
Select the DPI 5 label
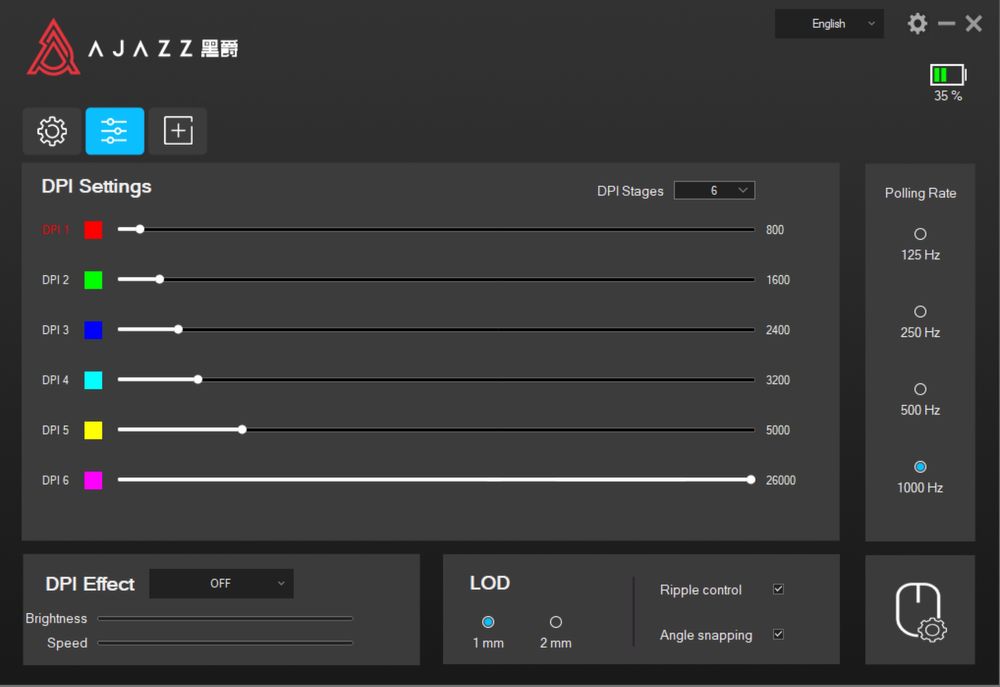coord(55,430)
